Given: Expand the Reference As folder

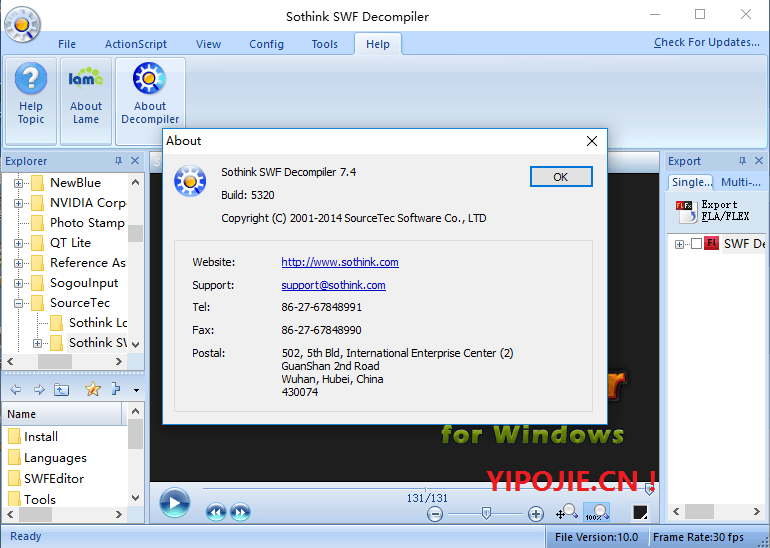Looking at the screenshot, I should coord(18,264).
